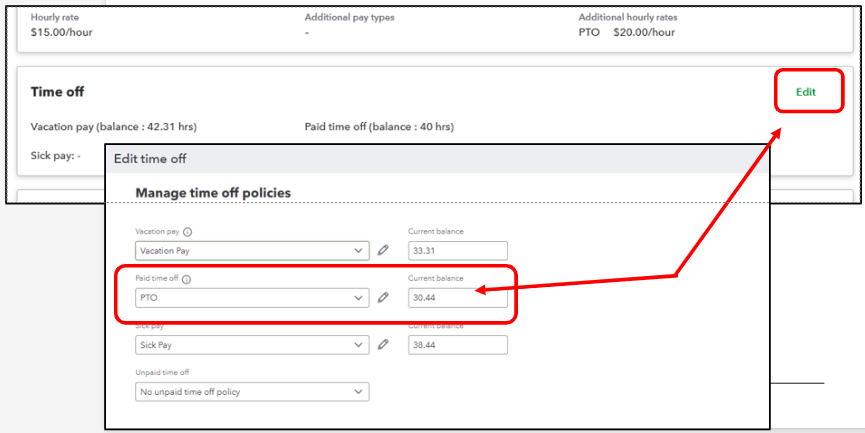The height and width of the screenshot is (433, 865).
Task: Click the Time off section heading
Action: point(57,92)
